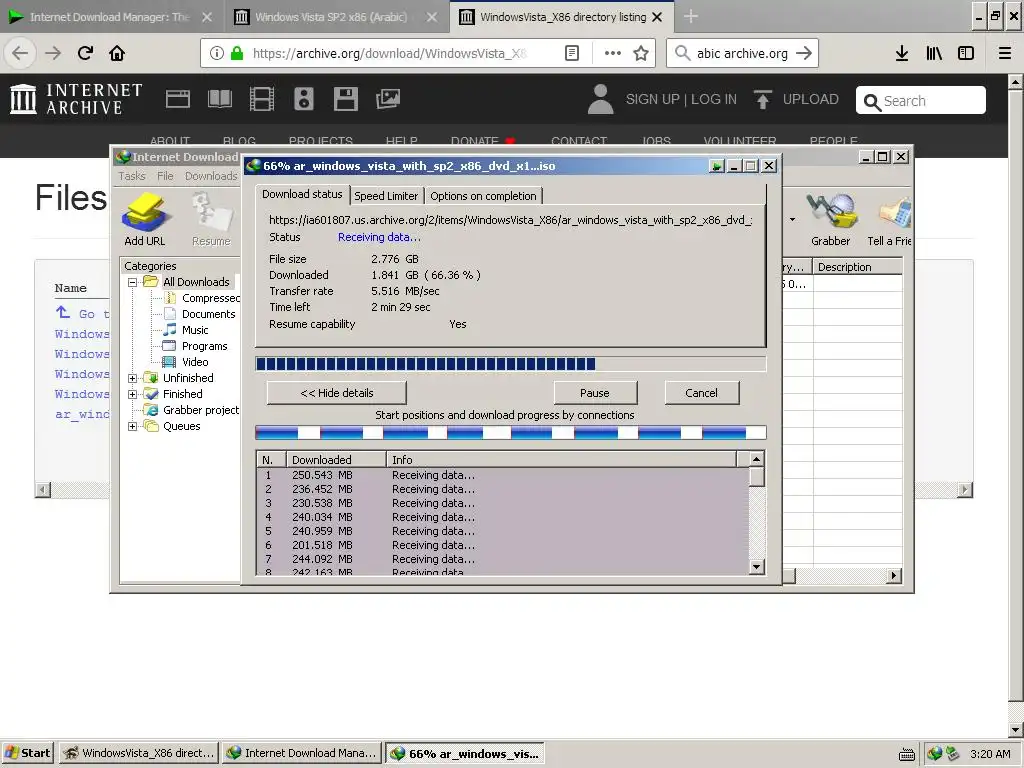Image resolution: width=1024 pixels, height=768 pixels.
Task: Expand the Queues category
Action: (133, 426)
